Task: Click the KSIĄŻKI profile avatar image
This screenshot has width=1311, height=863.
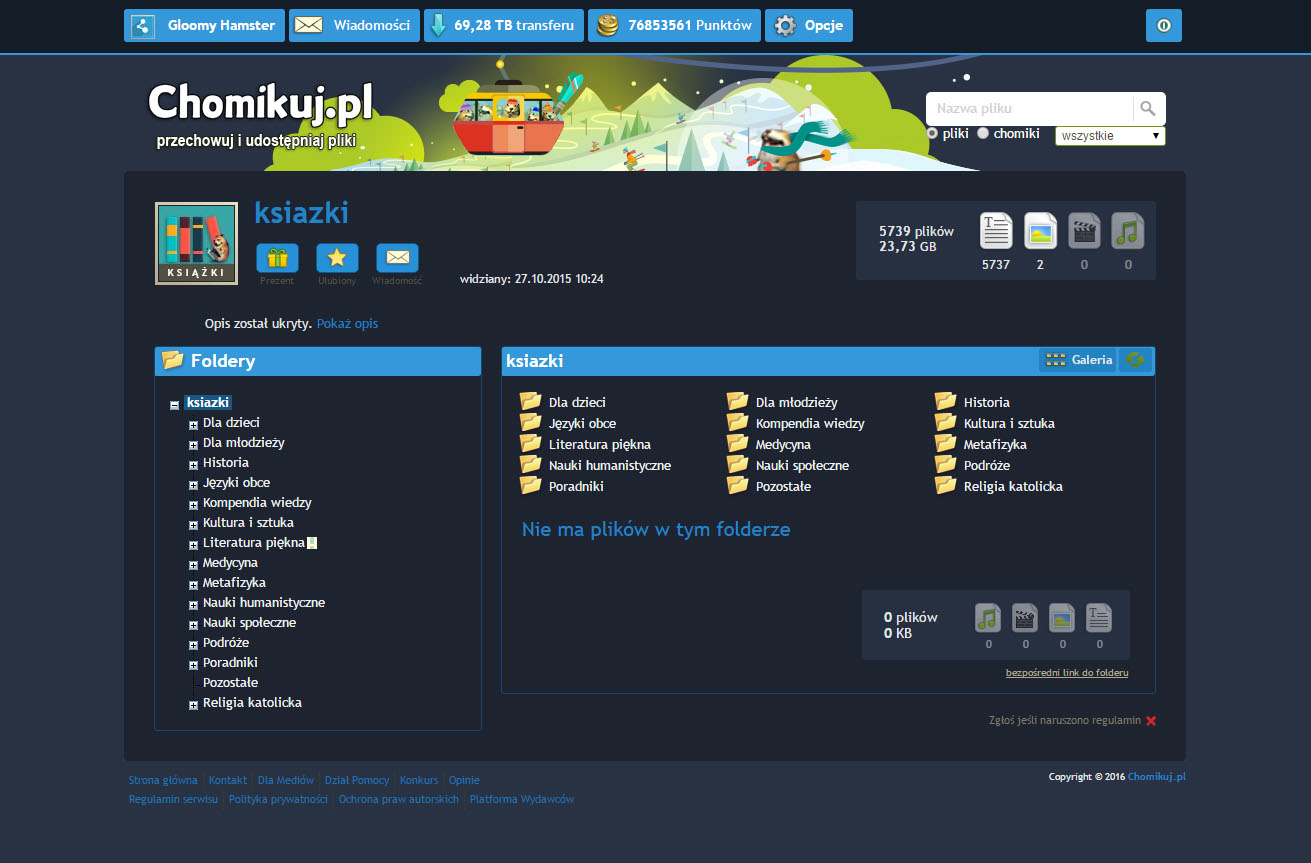Action: 196,243
